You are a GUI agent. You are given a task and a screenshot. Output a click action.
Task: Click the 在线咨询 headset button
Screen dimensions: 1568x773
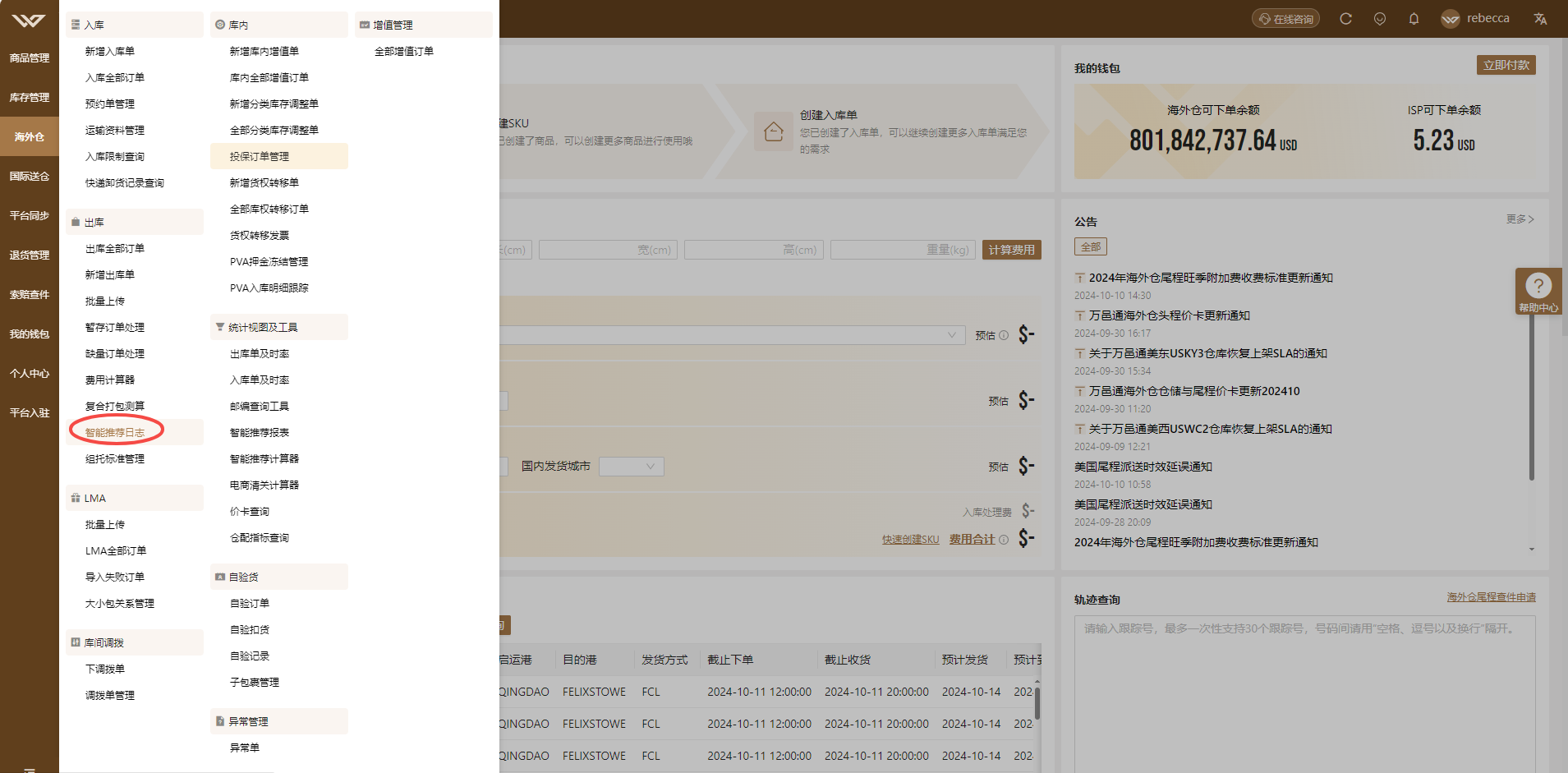[x=1285, y=19]
